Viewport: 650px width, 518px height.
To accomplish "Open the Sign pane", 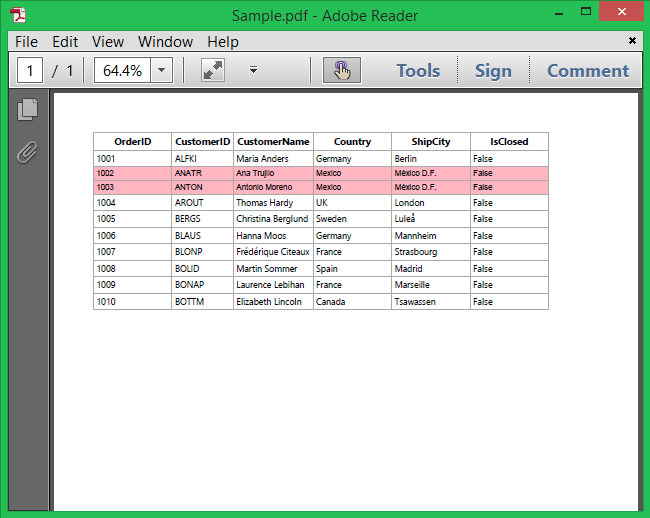I will click(493, 70).
